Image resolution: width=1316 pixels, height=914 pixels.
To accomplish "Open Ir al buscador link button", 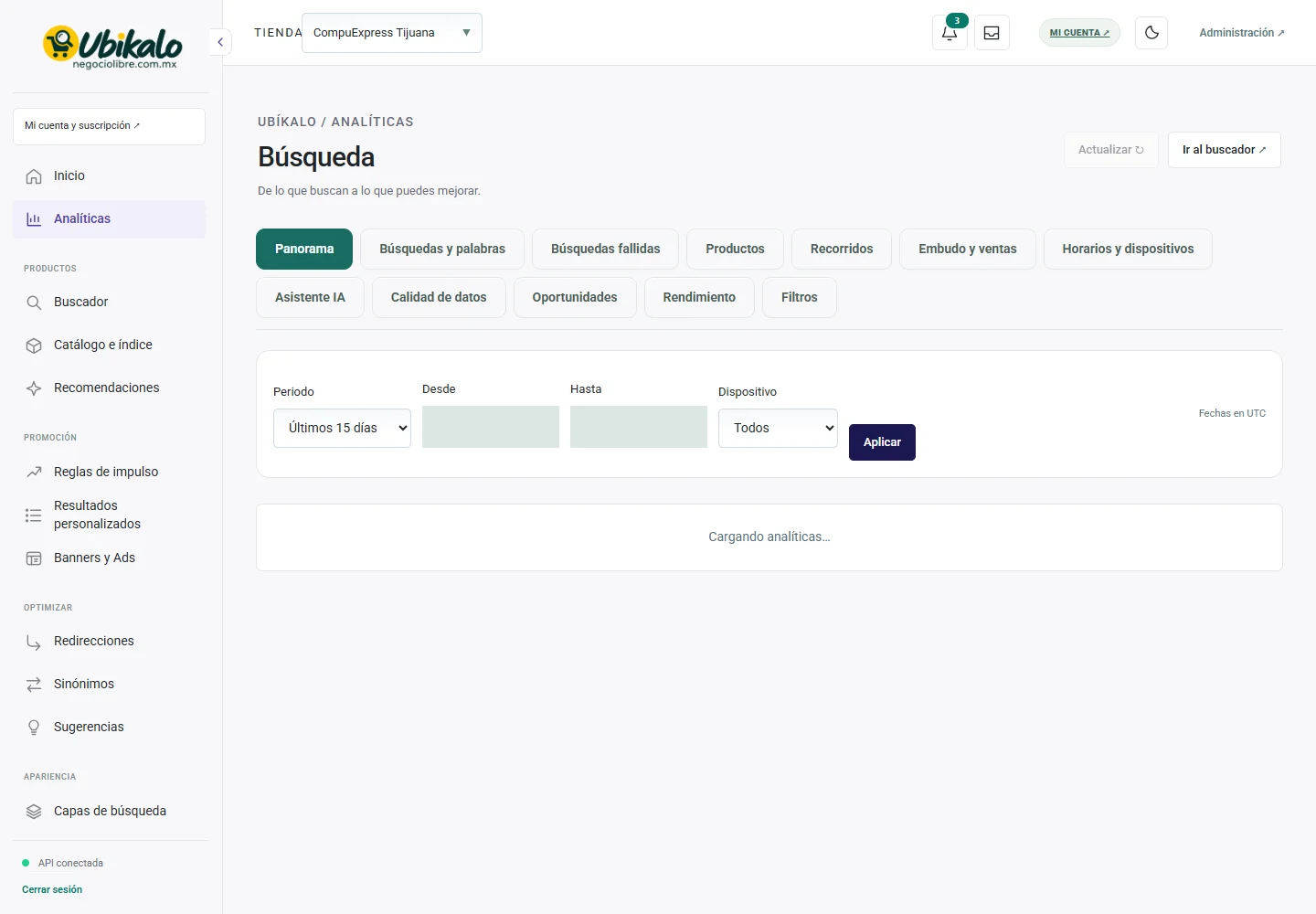I will point(1225,150).
